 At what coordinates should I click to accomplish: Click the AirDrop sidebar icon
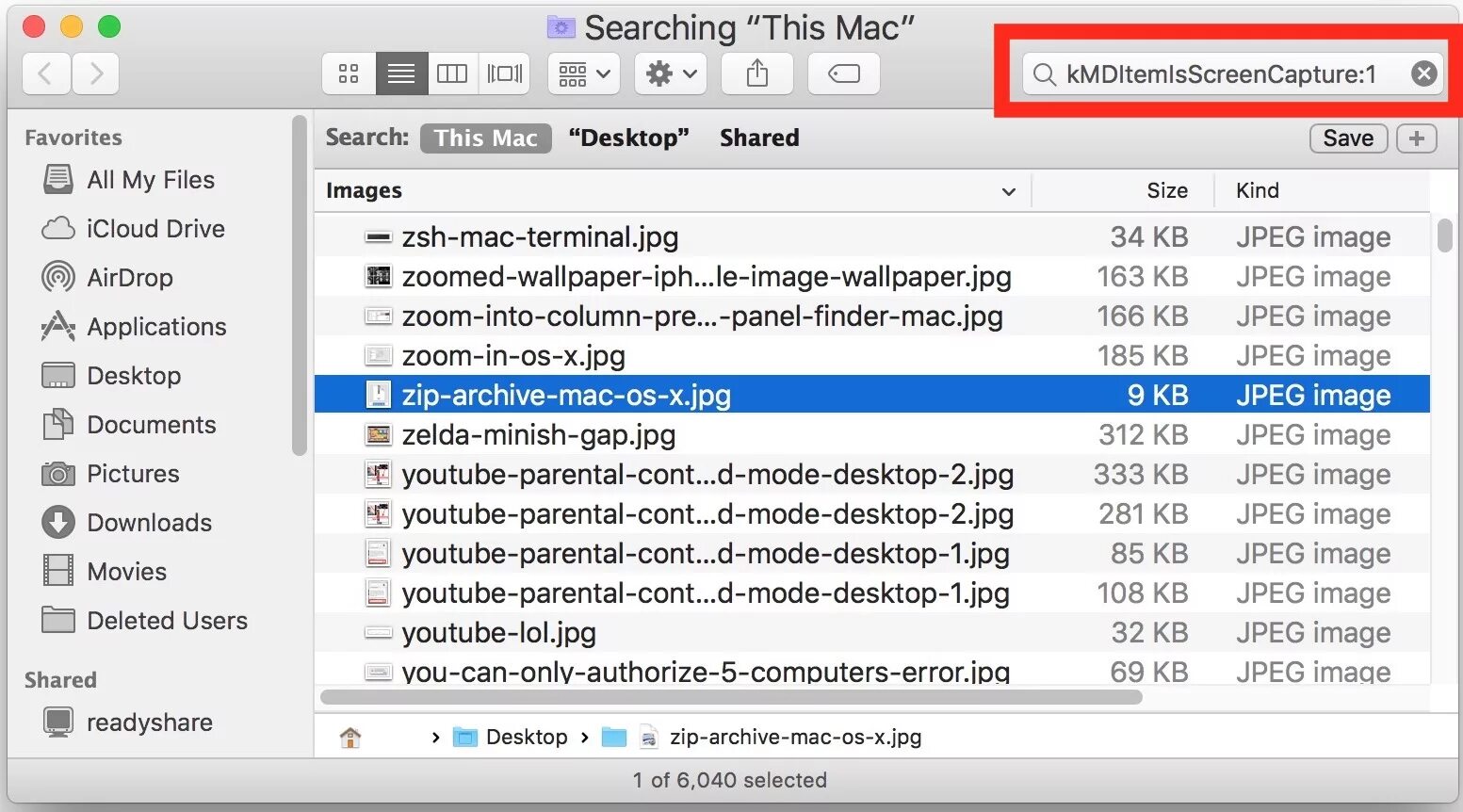click(x=58, y=277)
